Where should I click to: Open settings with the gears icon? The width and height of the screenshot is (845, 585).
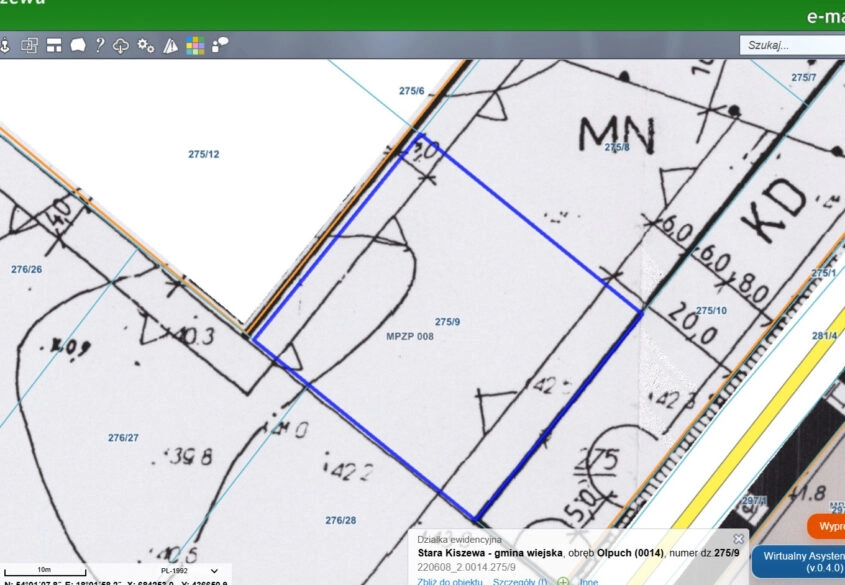pos(146,45)
